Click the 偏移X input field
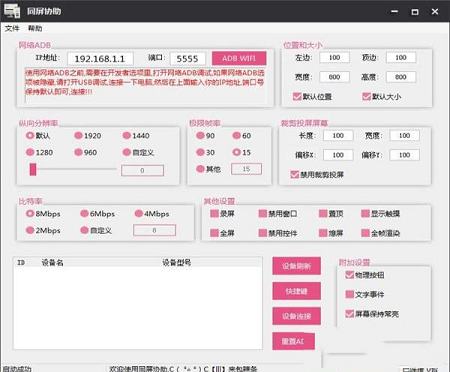Image resolution: width=450 pixels, height=372 pixels. pyautogui.click(x=338, y=155)
